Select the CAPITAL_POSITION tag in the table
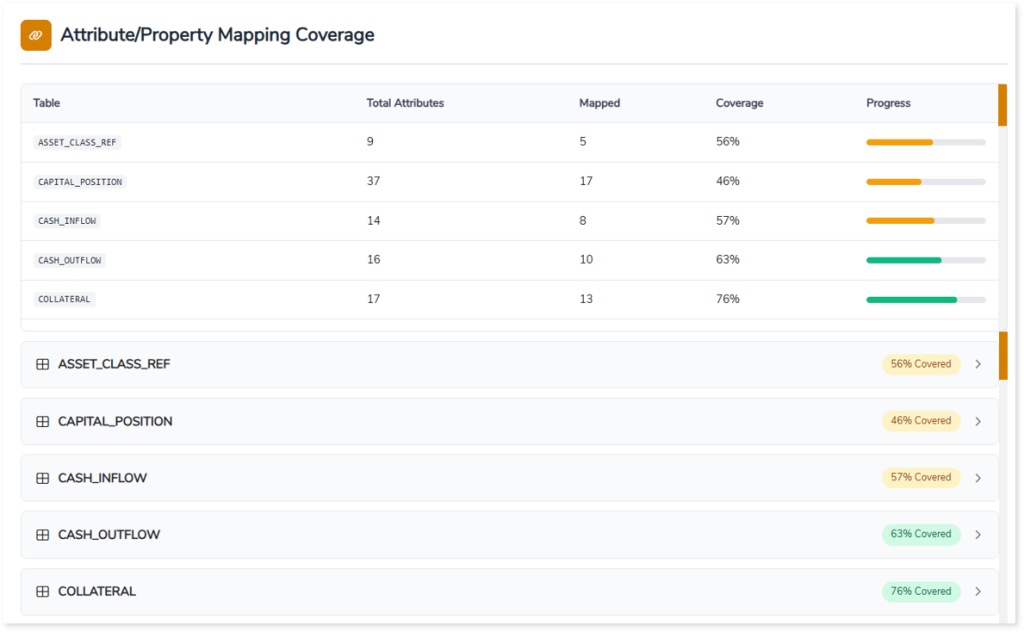The height and width of the screenshot is (632, 1024). [80, 182]
